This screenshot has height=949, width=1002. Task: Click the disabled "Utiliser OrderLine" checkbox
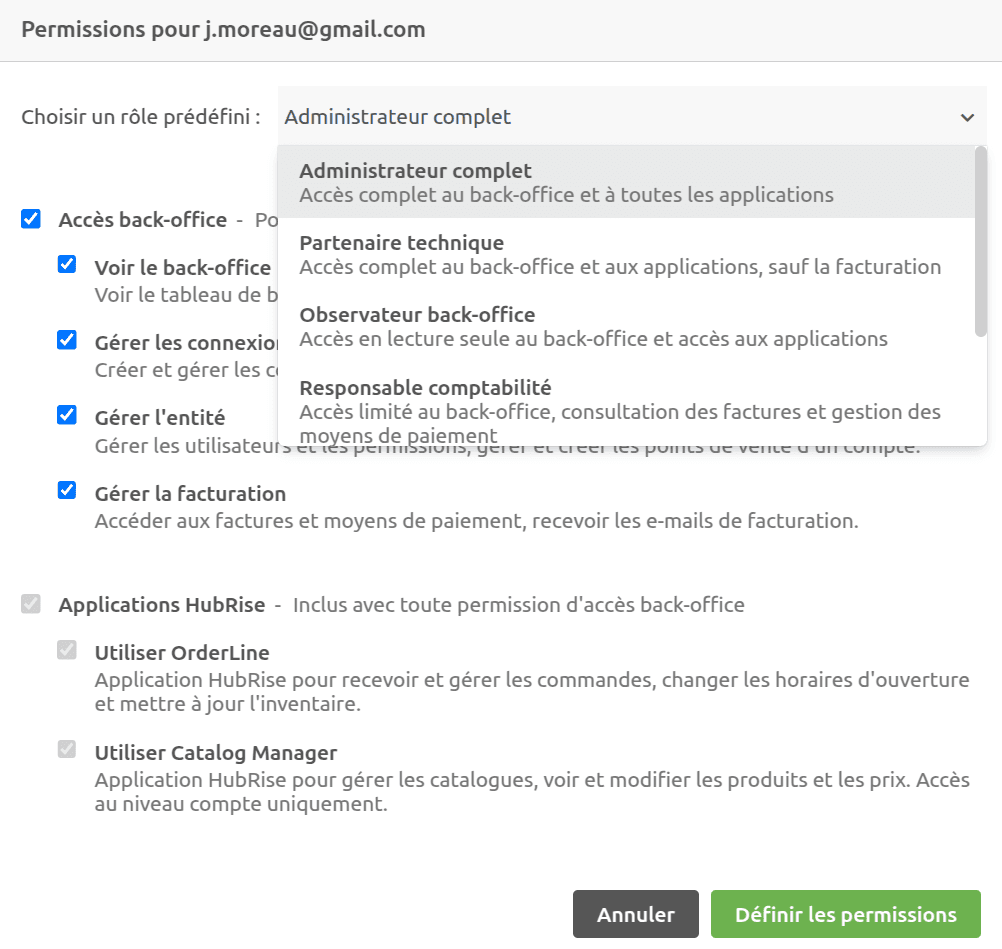[x=66, y=650]
